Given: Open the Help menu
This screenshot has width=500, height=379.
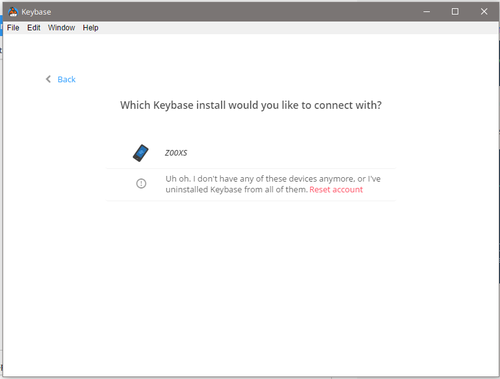Looking at the screenshot, I should 90,28.
